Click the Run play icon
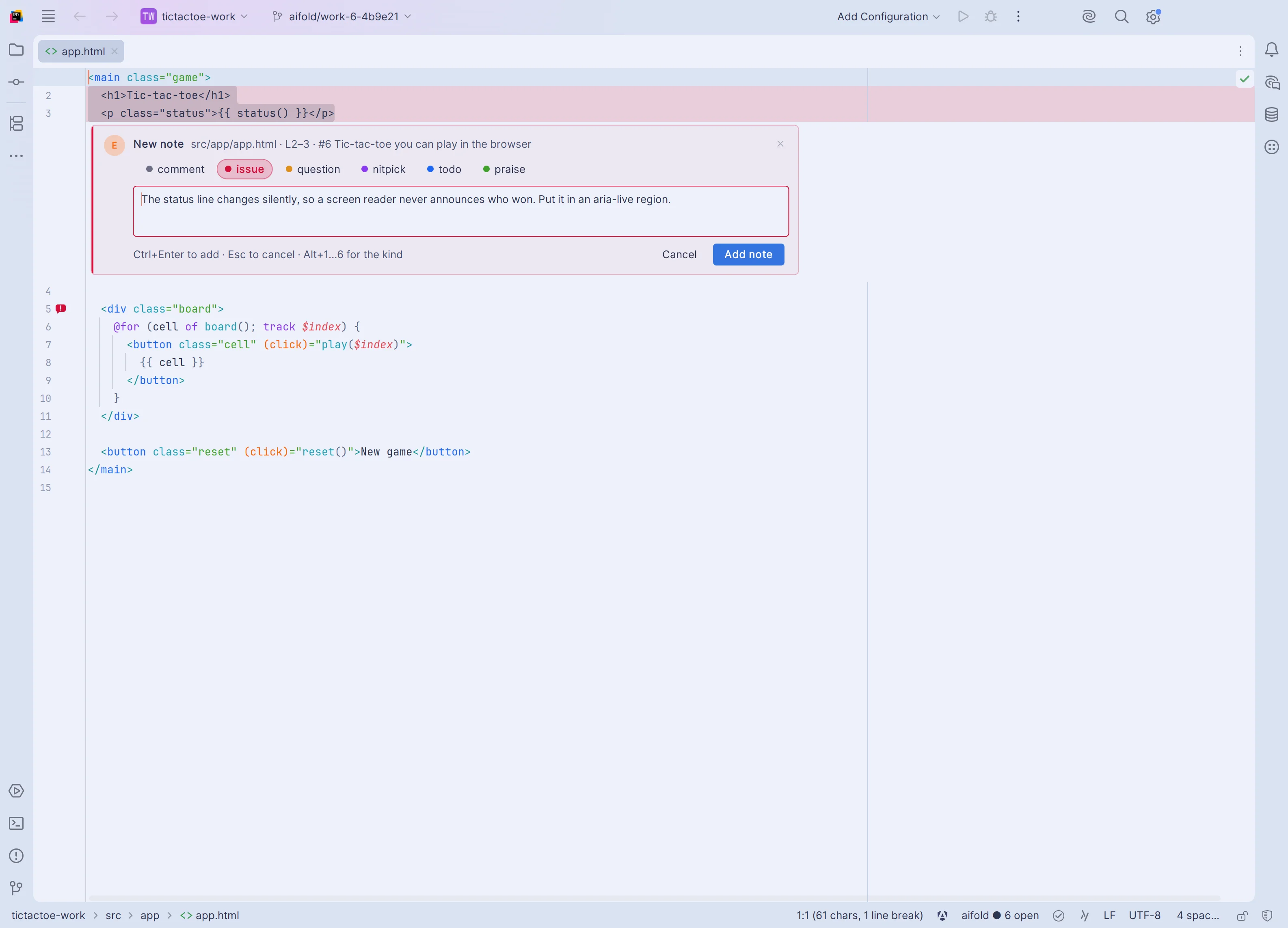The height and width of the screenshot is (928, 1288). pos(963,17)
